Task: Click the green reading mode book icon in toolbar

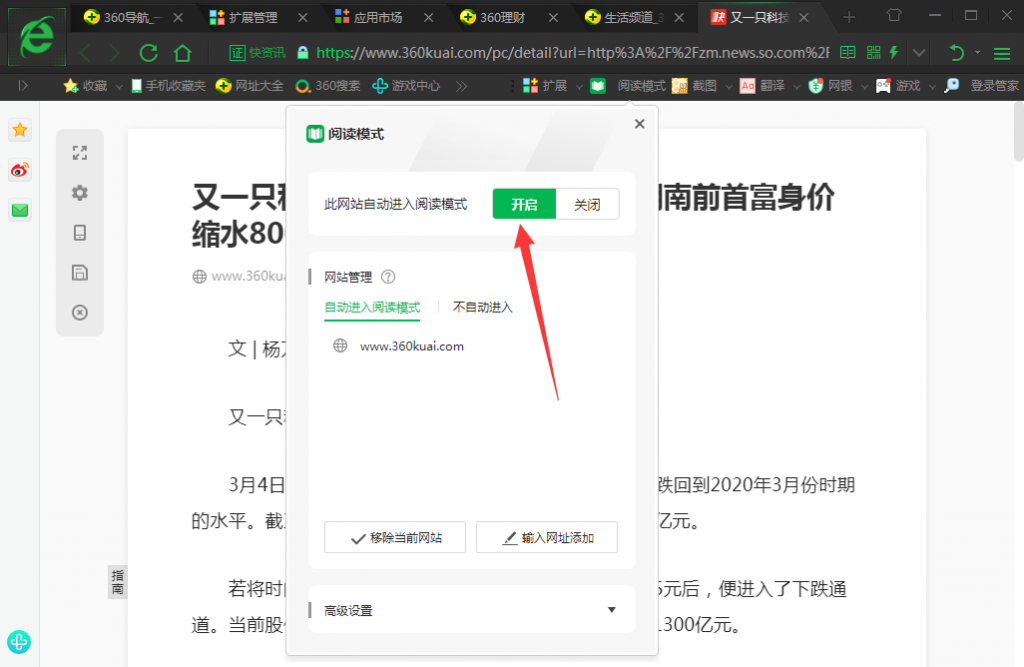Action: (598, 86)
